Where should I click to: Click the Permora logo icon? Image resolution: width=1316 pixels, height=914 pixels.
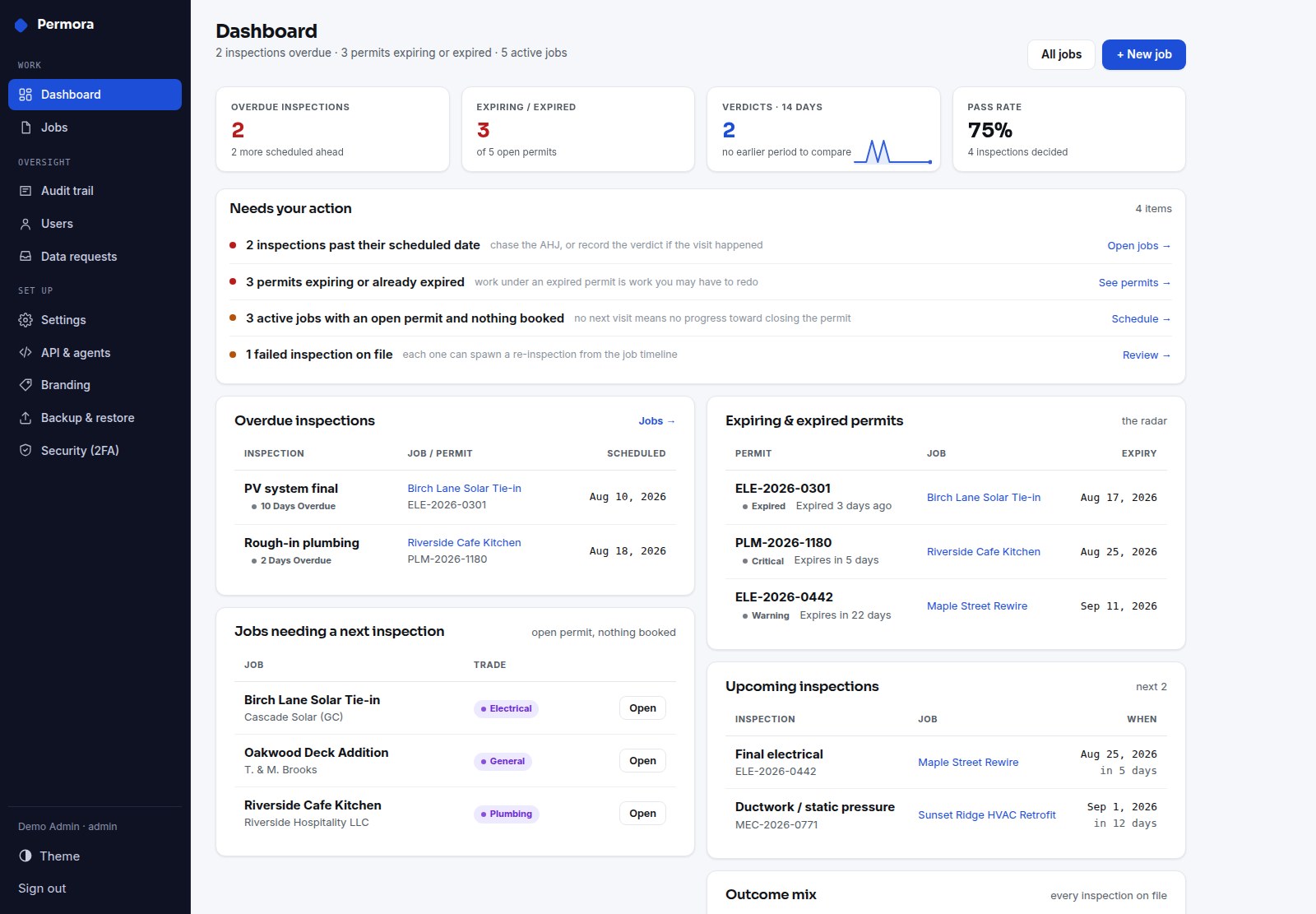[21, 26]
